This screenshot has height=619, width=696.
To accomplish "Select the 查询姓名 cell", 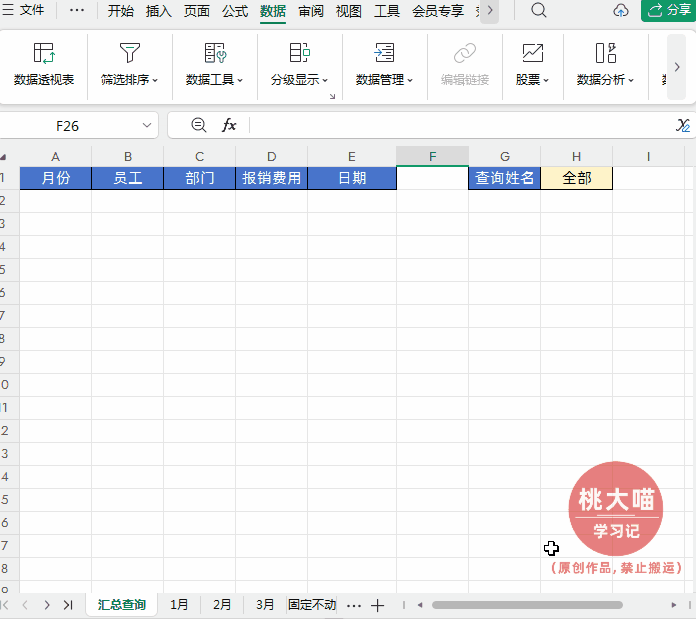I will coord(505,178).
